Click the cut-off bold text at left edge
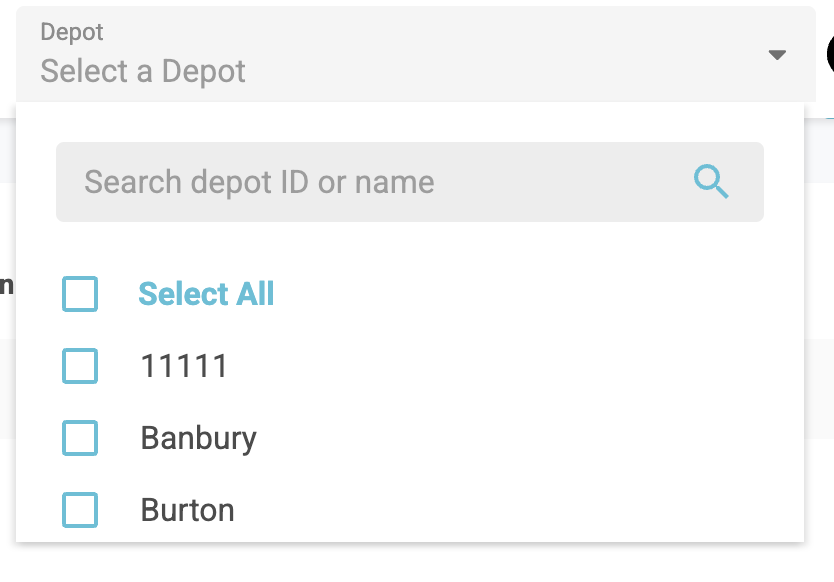The width and height of the screenshot is (834, 582). tap(6, 286)
